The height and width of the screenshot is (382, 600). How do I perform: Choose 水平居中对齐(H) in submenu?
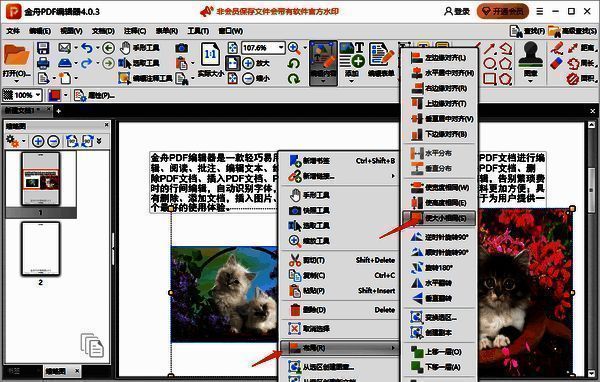coord(439,73)
